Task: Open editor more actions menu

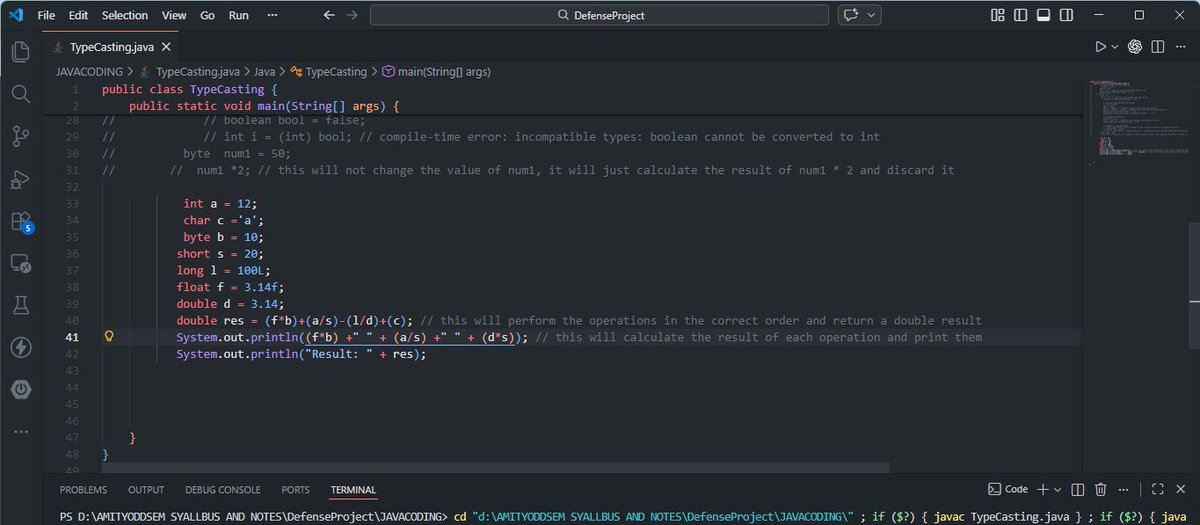Action: [1182, 46]
